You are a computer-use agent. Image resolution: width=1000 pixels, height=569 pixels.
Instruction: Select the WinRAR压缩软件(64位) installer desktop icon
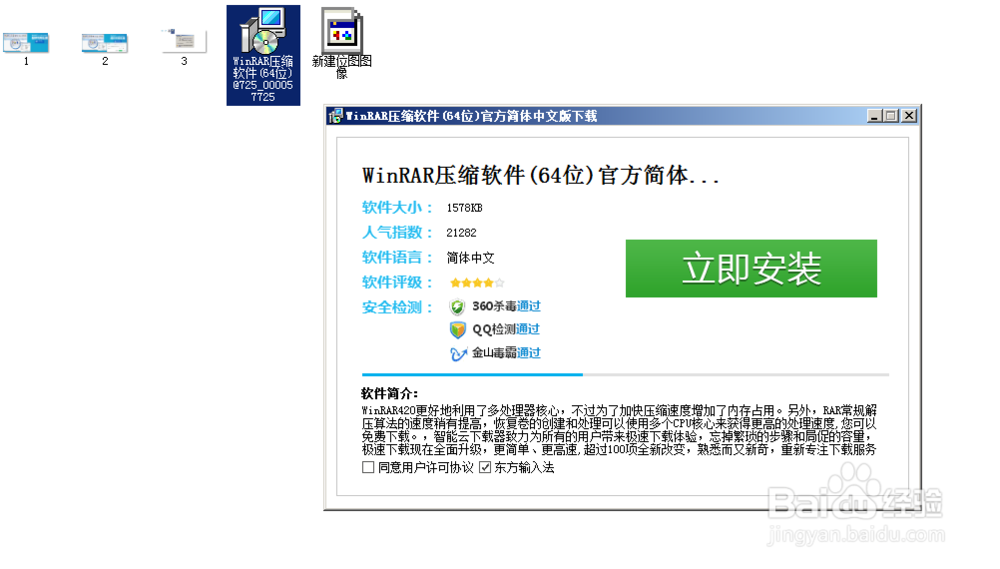click(263, 55)
